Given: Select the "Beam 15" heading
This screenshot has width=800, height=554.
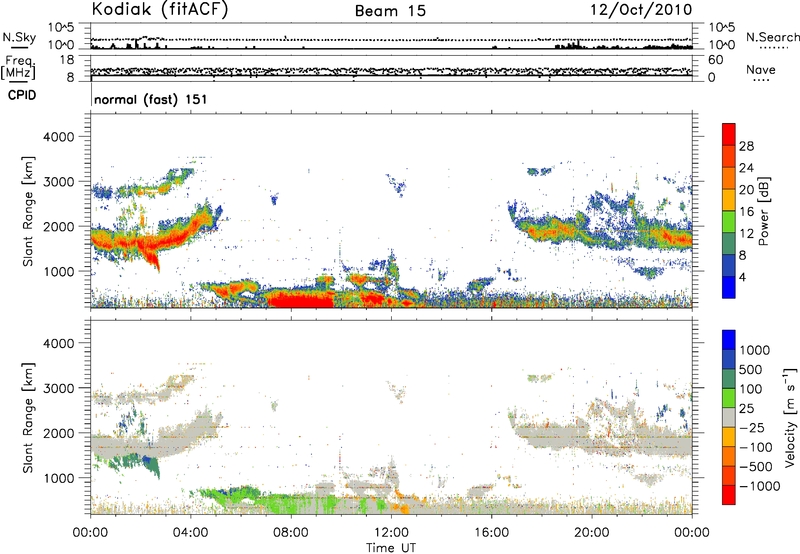Looking at the screenshot, I should 390,11.
